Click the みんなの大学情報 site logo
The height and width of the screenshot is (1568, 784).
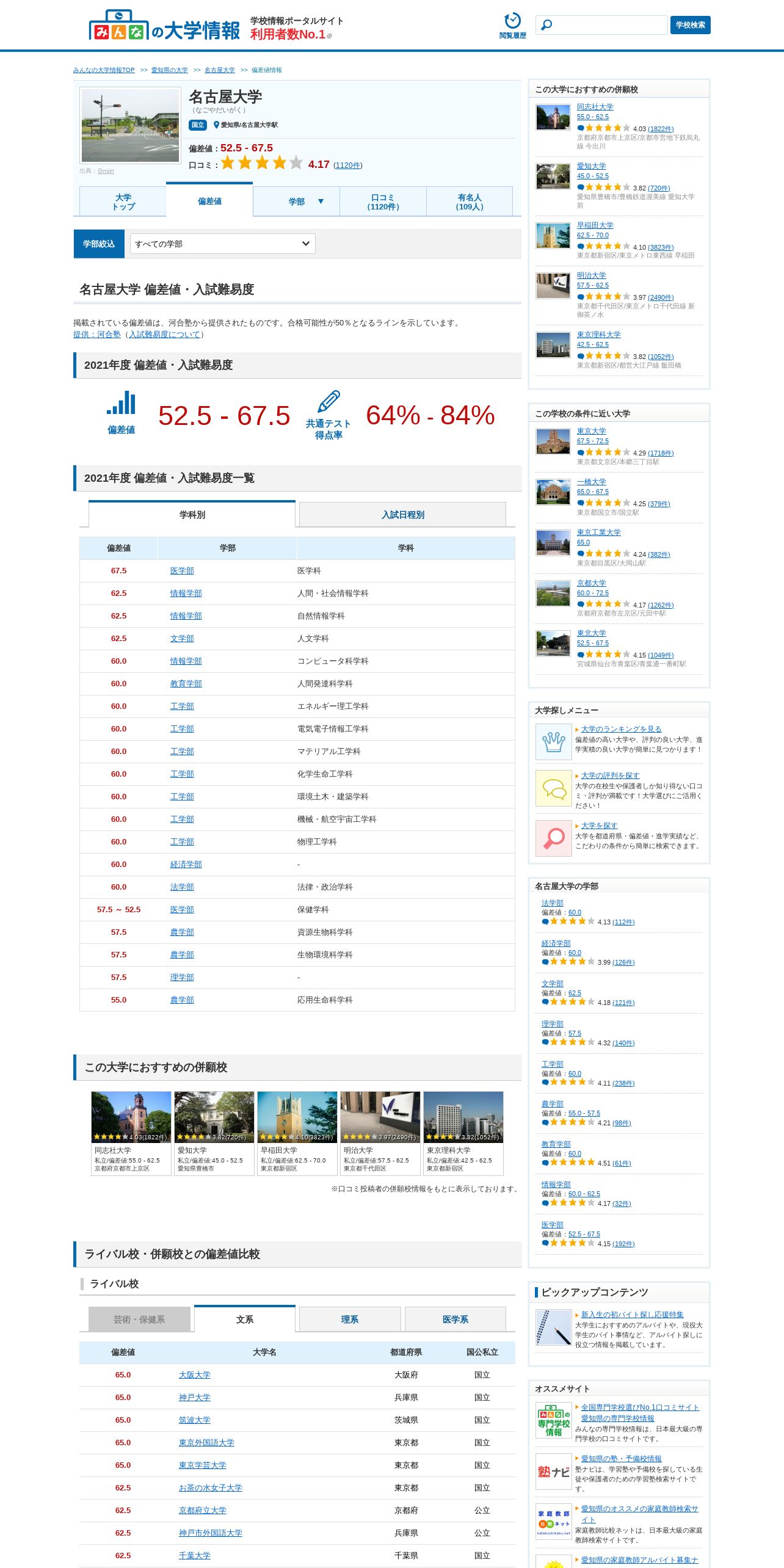pos(164,26)
